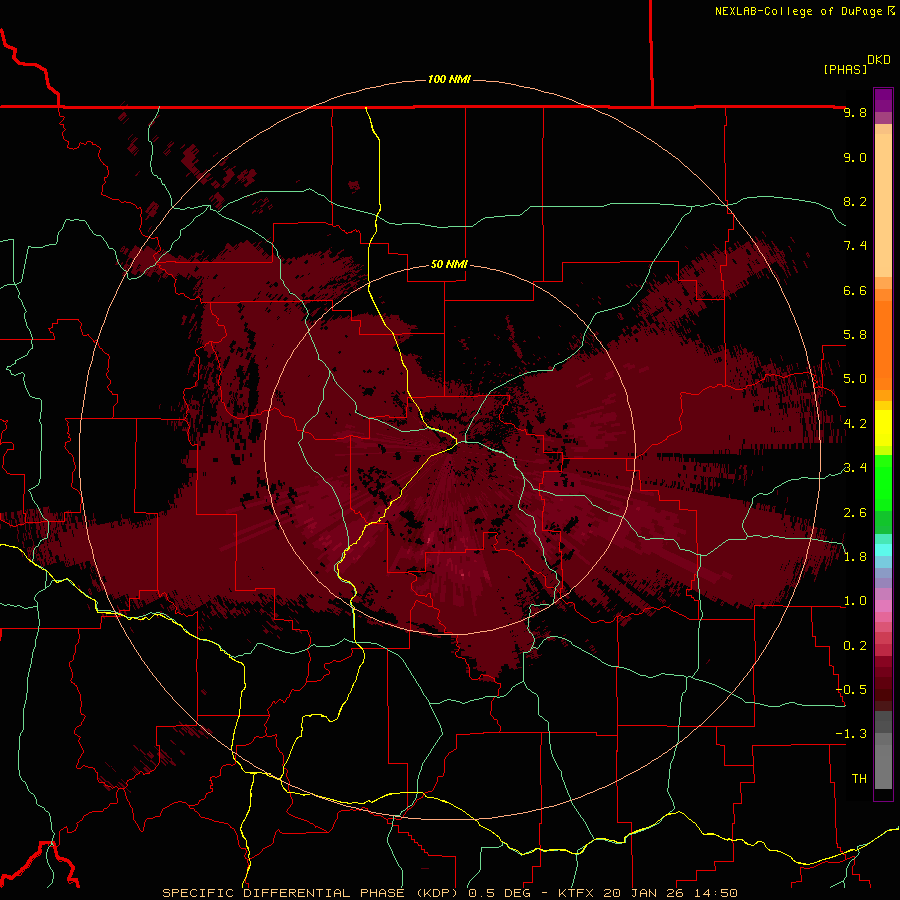Click the purple top segment of color bar
The height and width of the screenshot is (900, 900).
click(883, 100)
